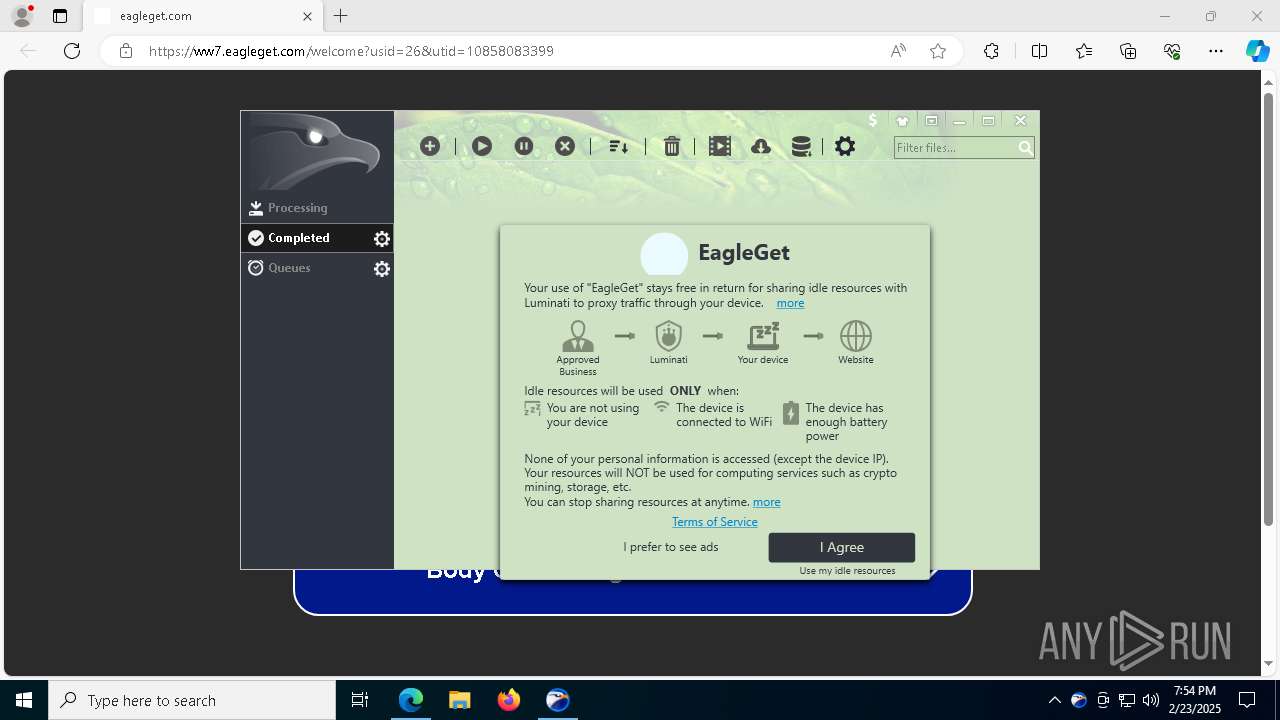Open Firefox from the taskbar
Image resolution: width=1280 pixels, height=720 pixels.
pos(509,700)
